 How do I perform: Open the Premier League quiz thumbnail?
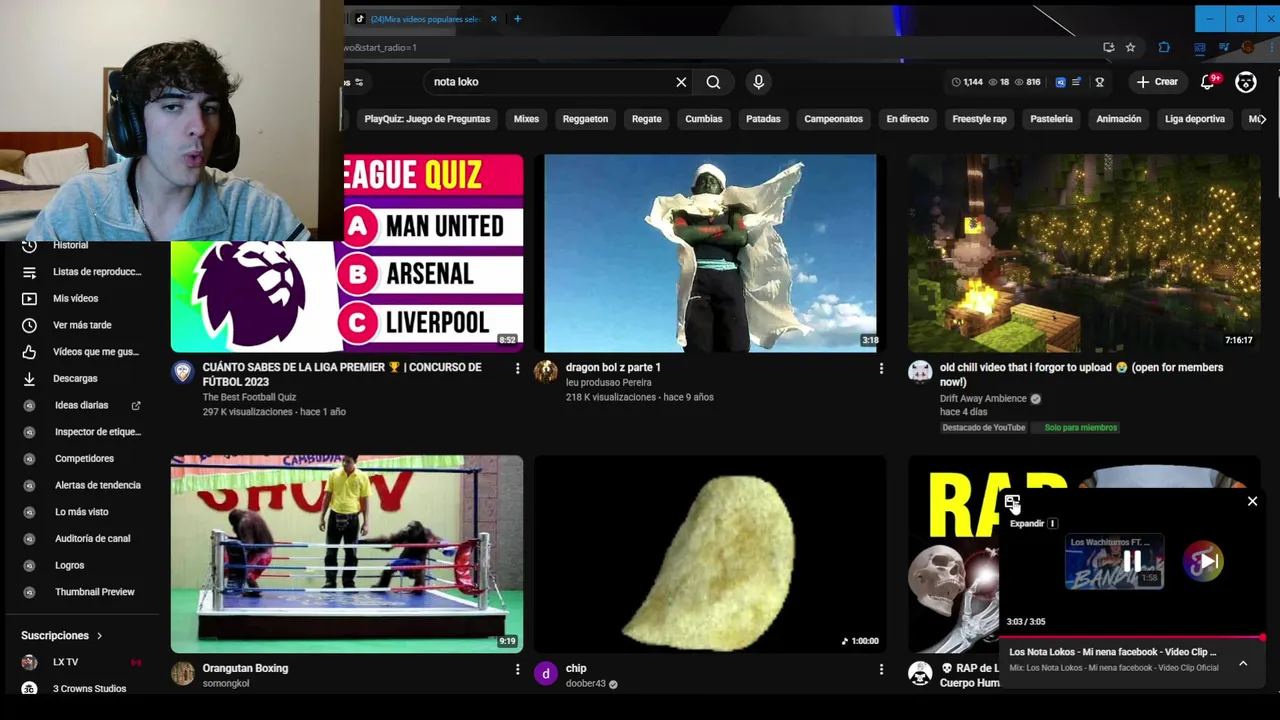(x=347, y=253)
